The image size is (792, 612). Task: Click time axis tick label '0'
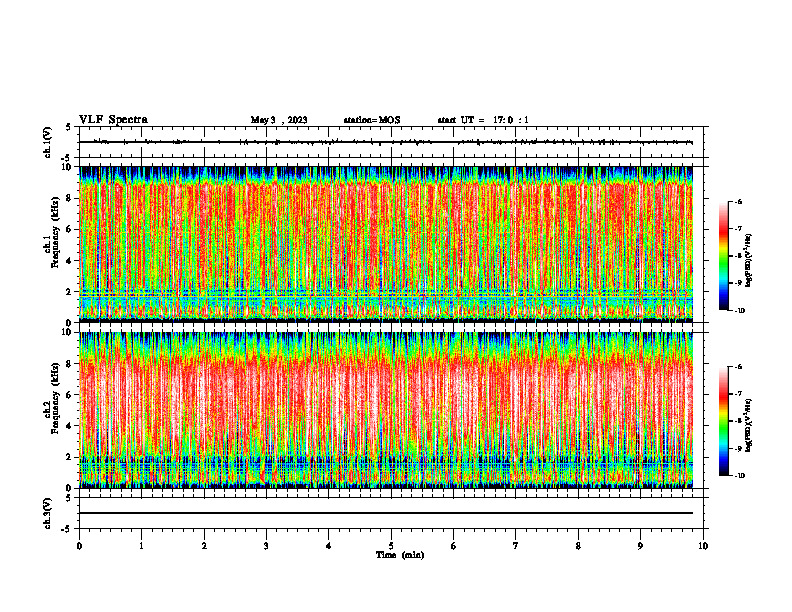79,546
